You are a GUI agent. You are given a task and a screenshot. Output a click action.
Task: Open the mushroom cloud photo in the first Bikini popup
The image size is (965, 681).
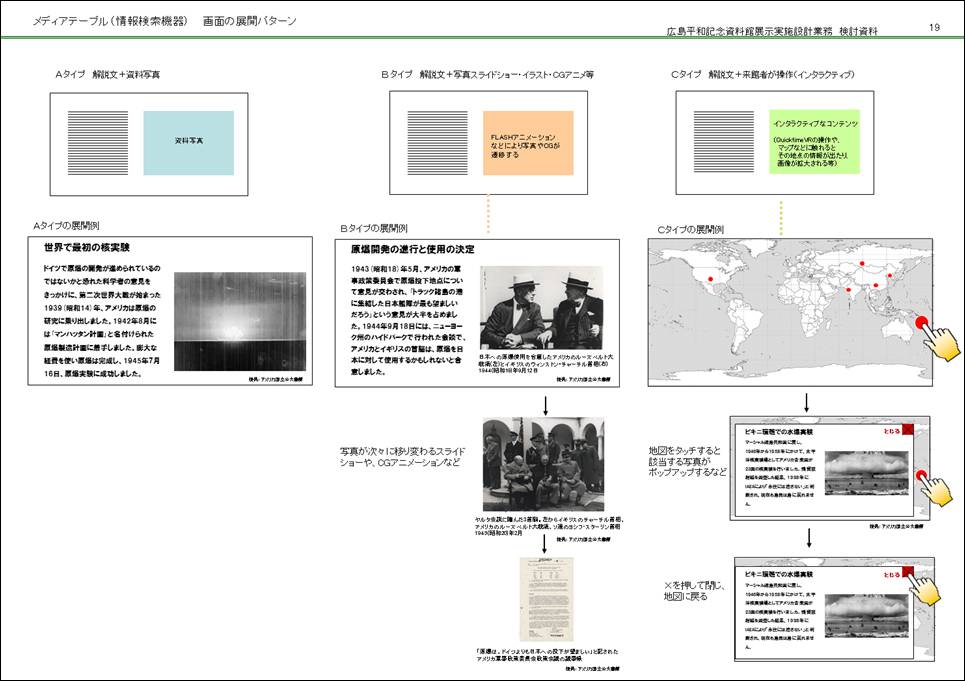coord(867,473)
